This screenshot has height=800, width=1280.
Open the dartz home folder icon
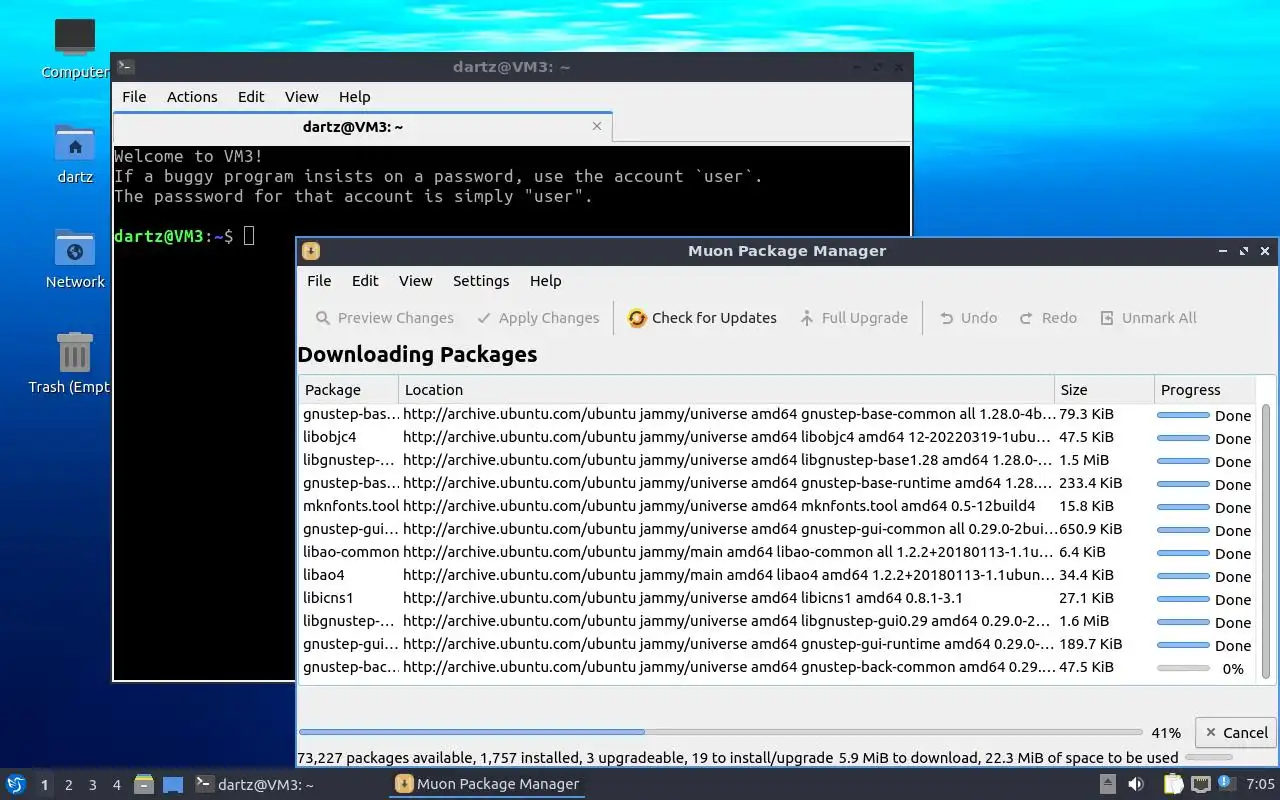pos(75,154)
